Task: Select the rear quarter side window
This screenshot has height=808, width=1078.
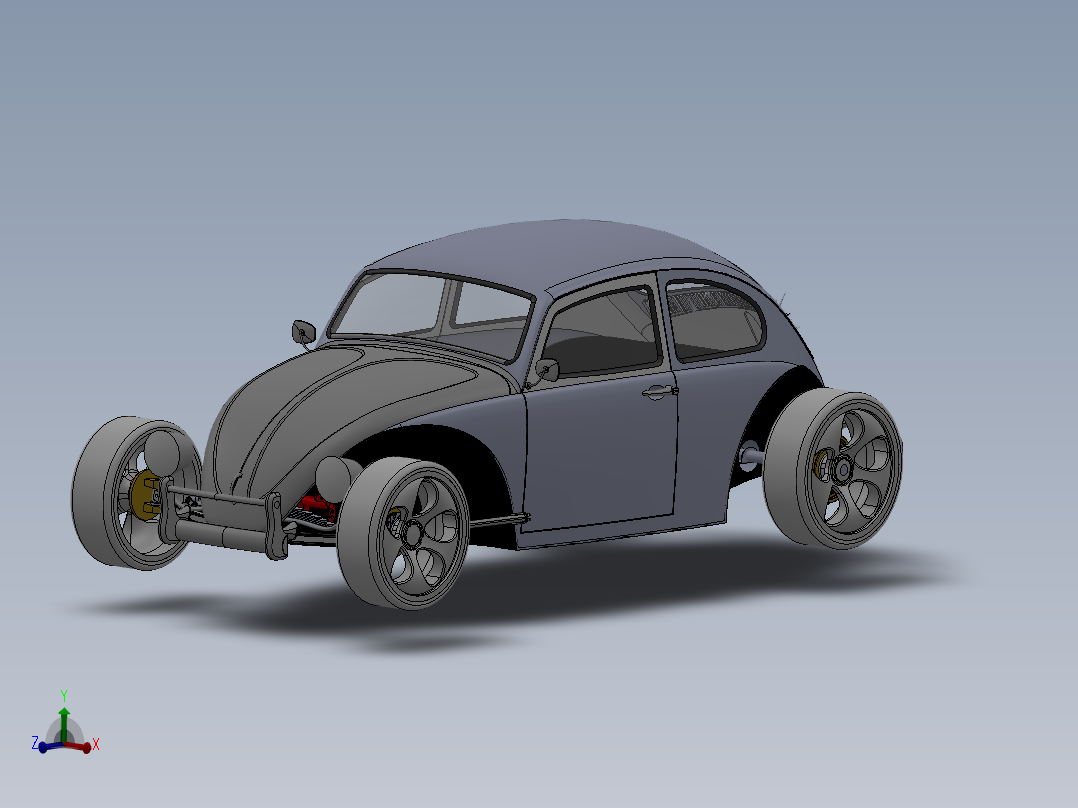Action: [x=714, y=322]
